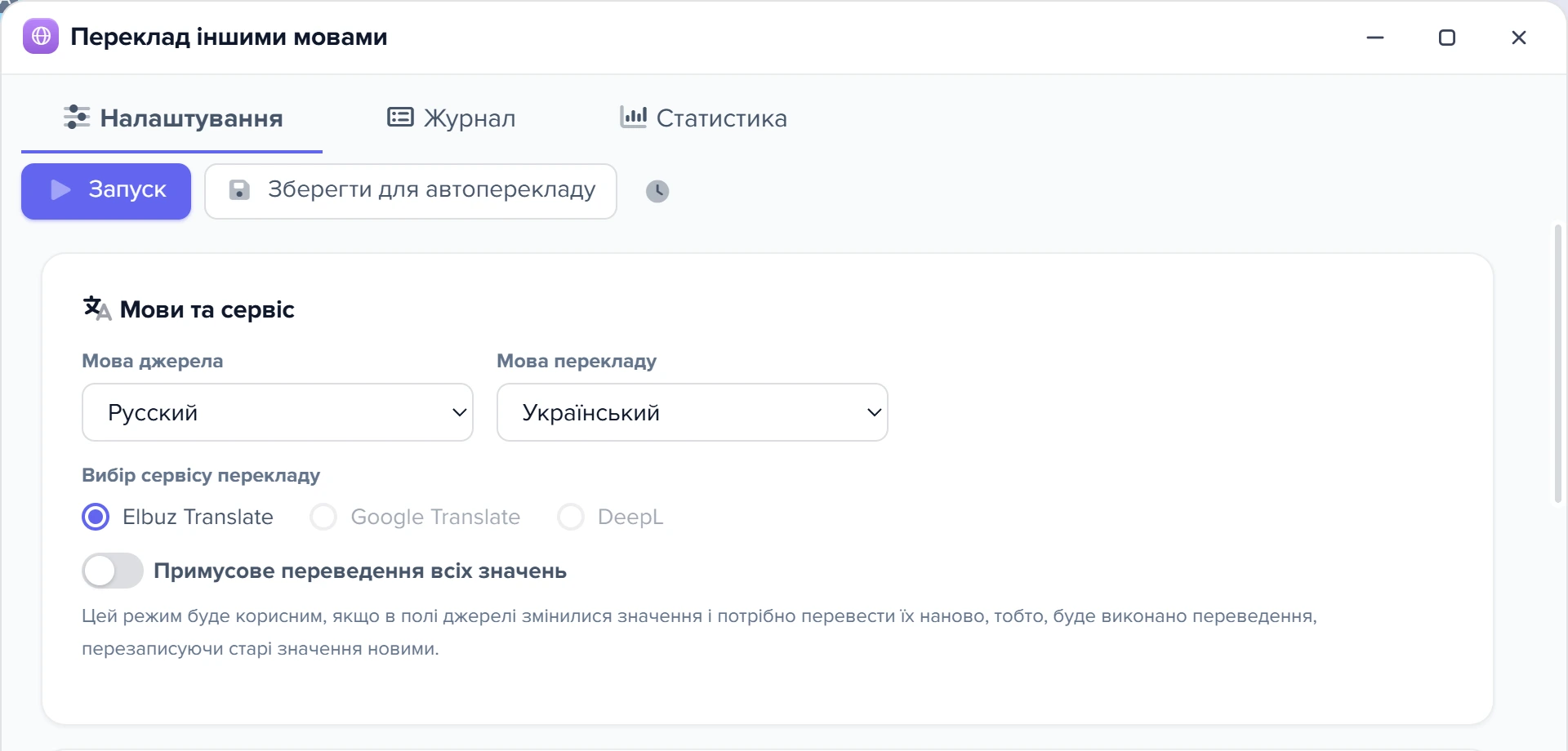Viewport: 1568px width, 751px height.
Task: Switch to the Журнал tab
Action: point(451,118)
